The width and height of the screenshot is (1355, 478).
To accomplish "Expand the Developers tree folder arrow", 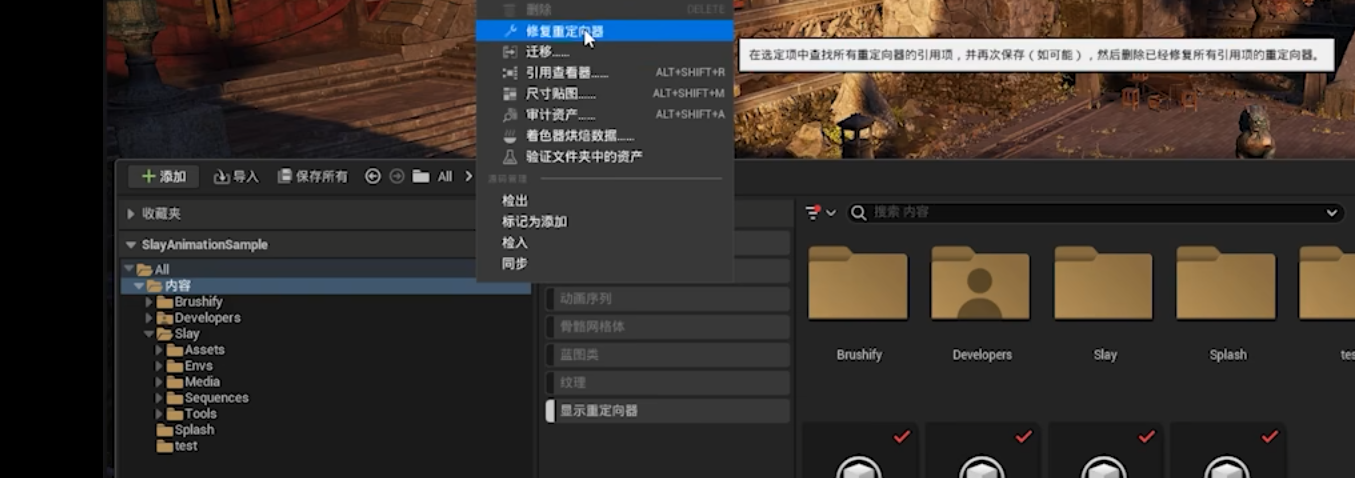I will (x=149, y=318).
